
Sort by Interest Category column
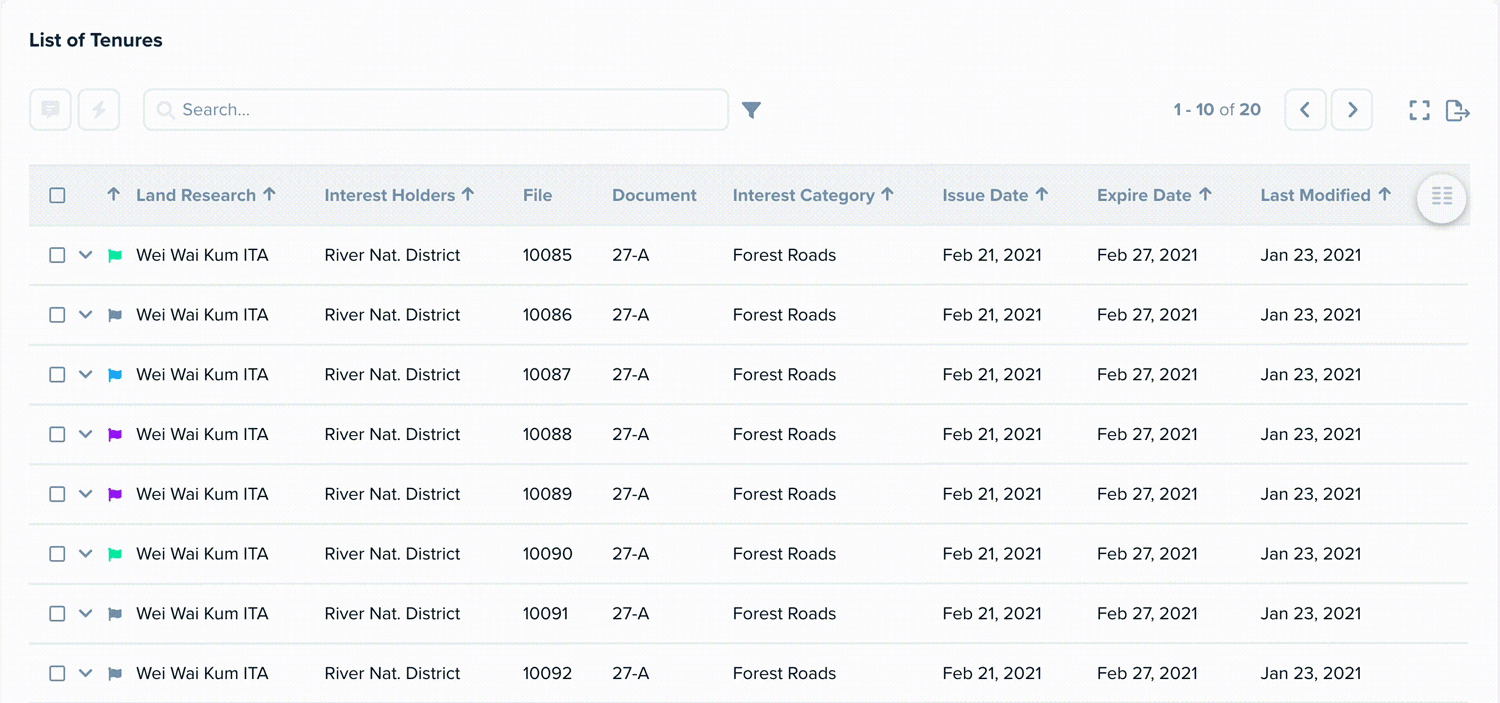point(813,195)
